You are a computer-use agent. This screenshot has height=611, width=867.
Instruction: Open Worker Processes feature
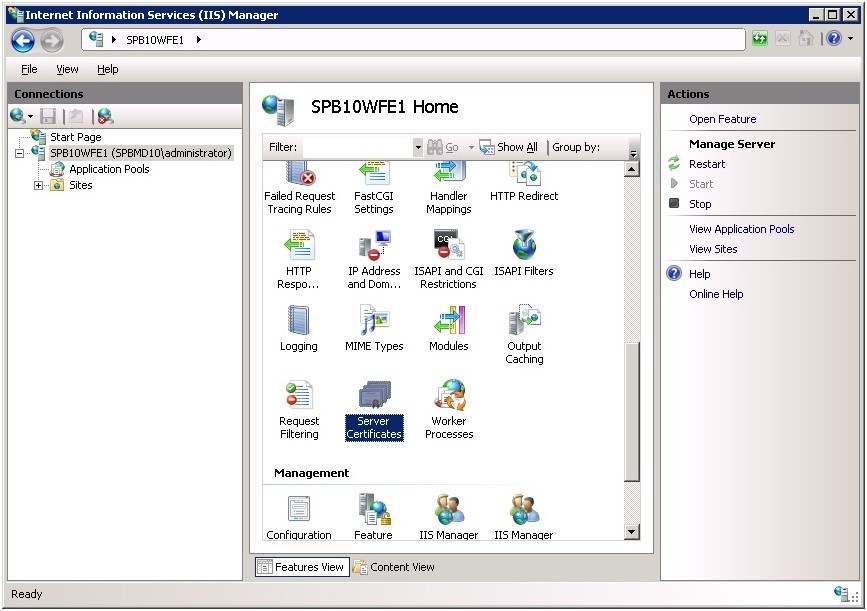tap(448, 409)
